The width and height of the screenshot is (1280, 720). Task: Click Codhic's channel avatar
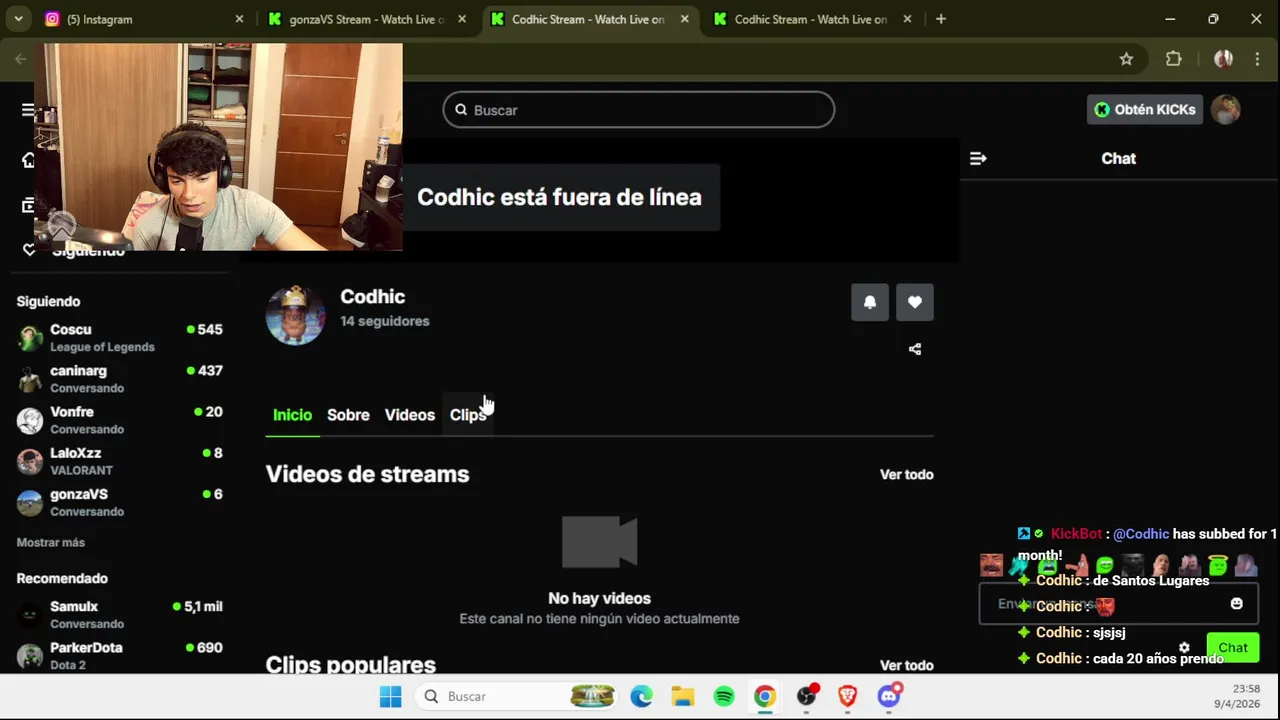point(295,316)
